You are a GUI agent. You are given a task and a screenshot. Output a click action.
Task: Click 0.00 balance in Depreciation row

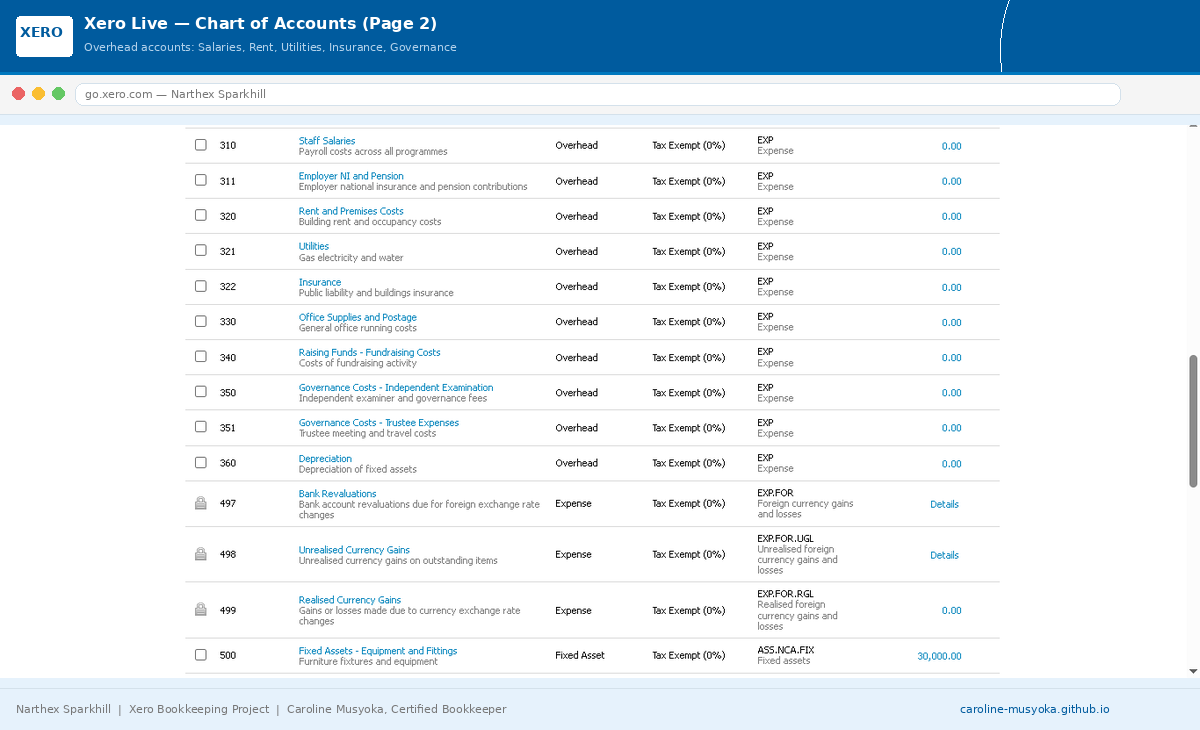click(951, 463)
